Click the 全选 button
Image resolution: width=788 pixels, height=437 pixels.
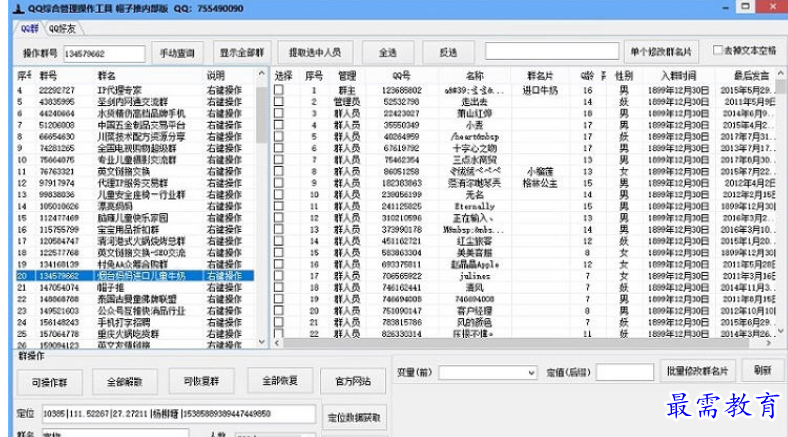point(387,52)
